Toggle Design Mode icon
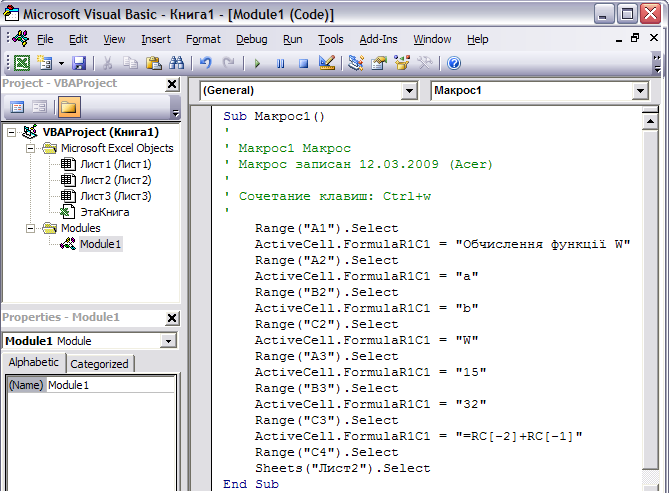Viewport: 669px width, 493px height. tap(327, 63)
